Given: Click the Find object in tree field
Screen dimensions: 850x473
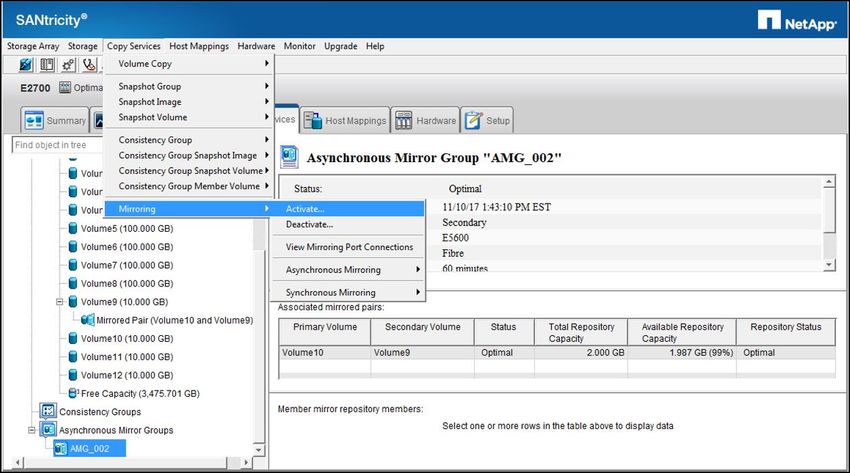Looking at the screenshot, I should [x=57, y=145].
